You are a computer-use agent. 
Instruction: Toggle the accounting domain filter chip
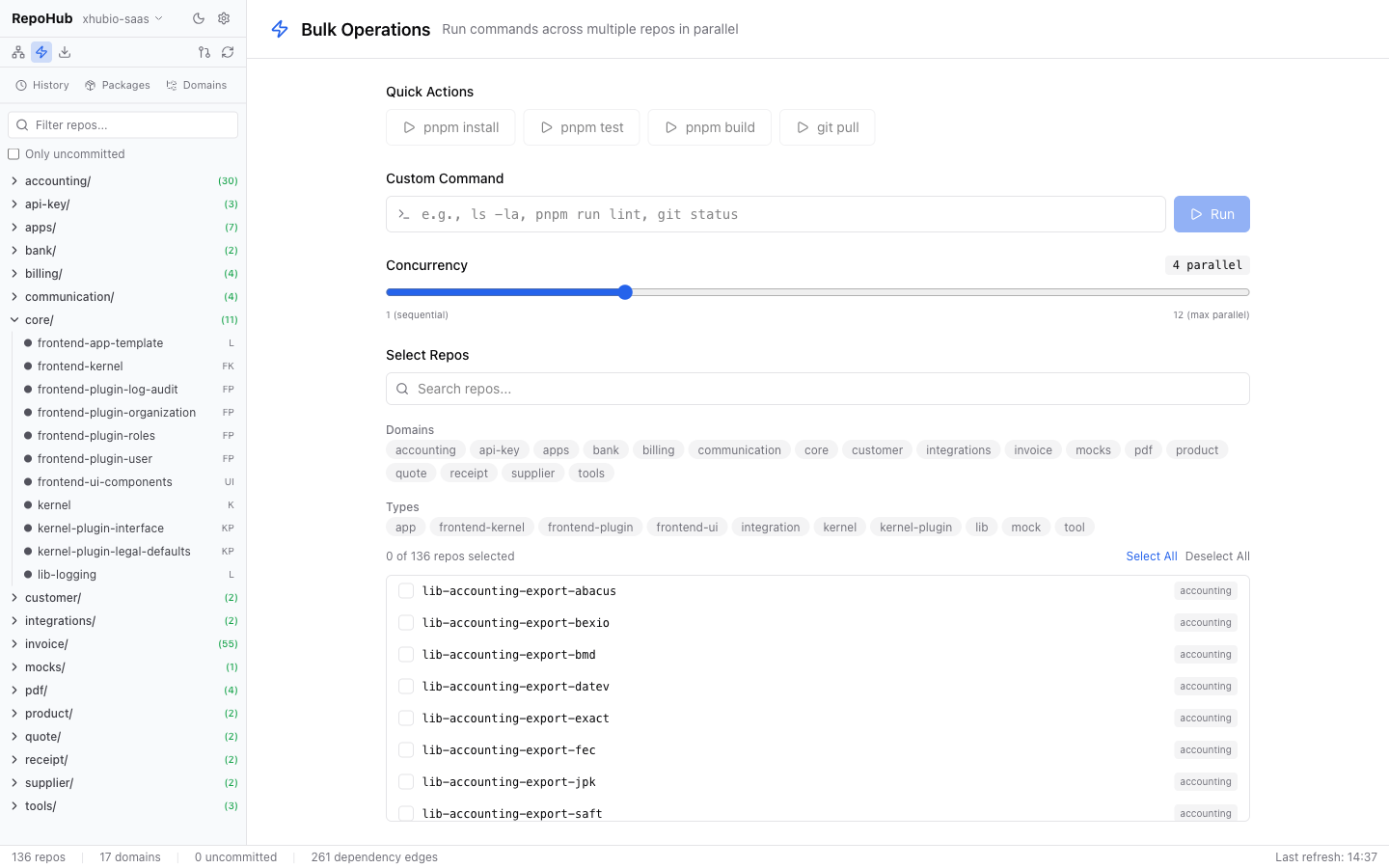pyautogui.click(x=425, y=450)
